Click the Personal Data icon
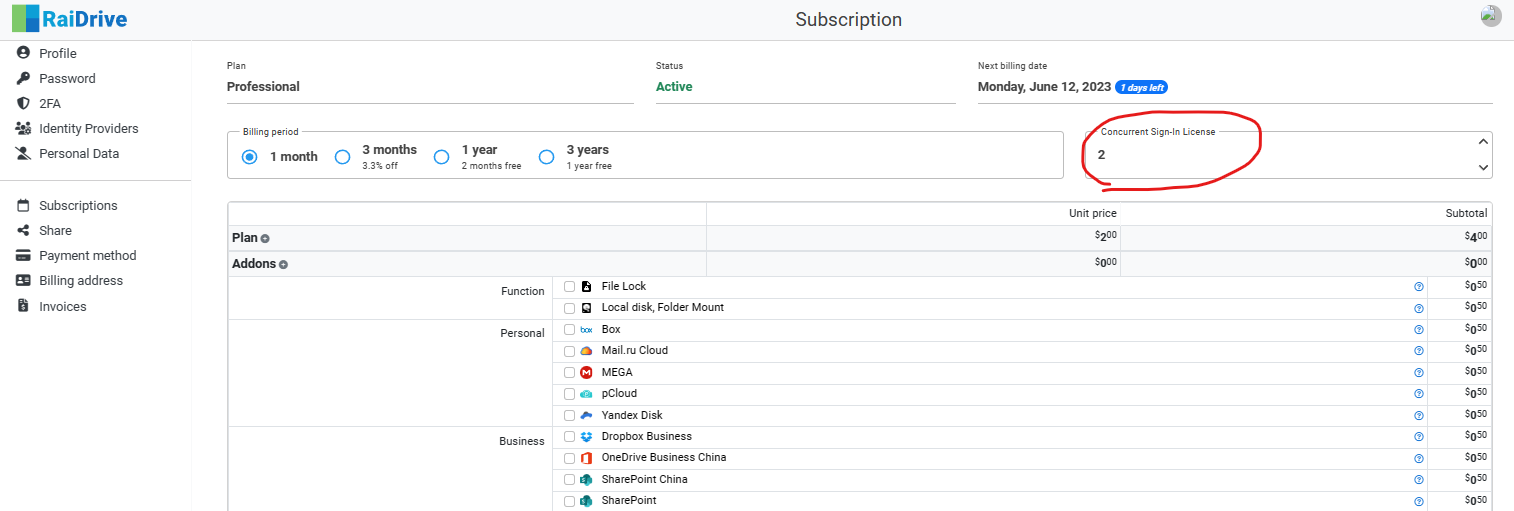 pos(23,153)
